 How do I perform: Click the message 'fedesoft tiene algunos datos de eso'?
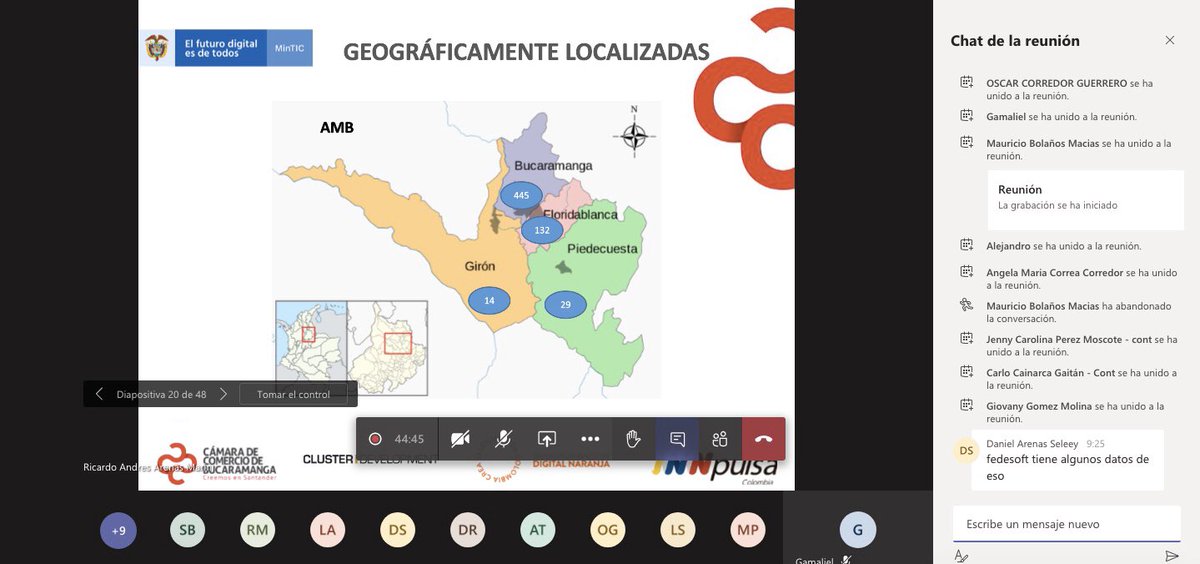point(1067,467)
